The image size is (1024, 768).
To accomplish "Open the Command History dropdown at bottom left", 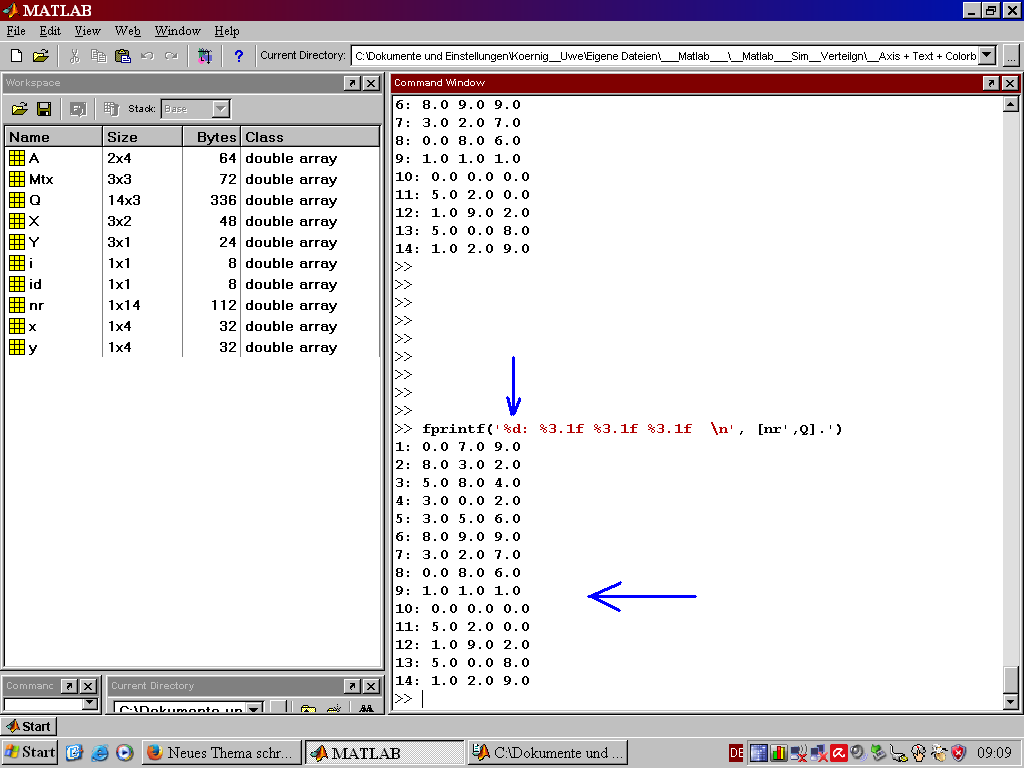I will [x=89, y=704].
